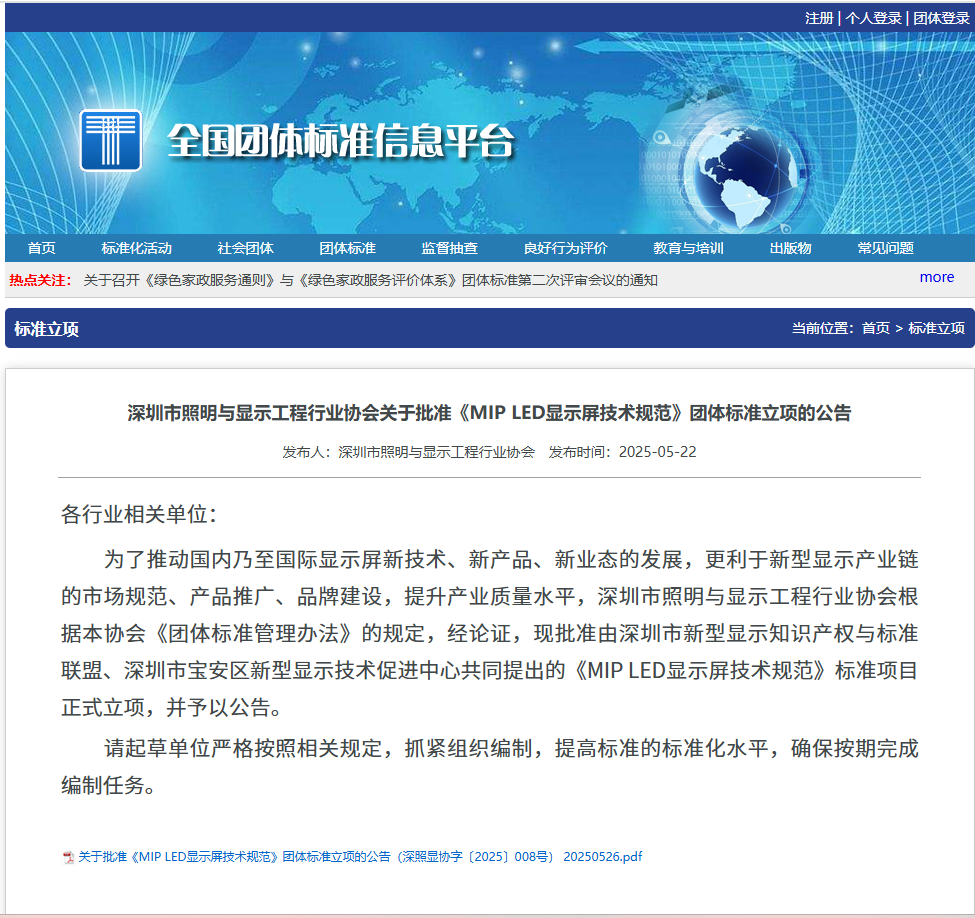Click the publisher name 深圳市照明与显示工程行业协会
This screenshot has height=918, width=975.
click(x=437, y=452)
